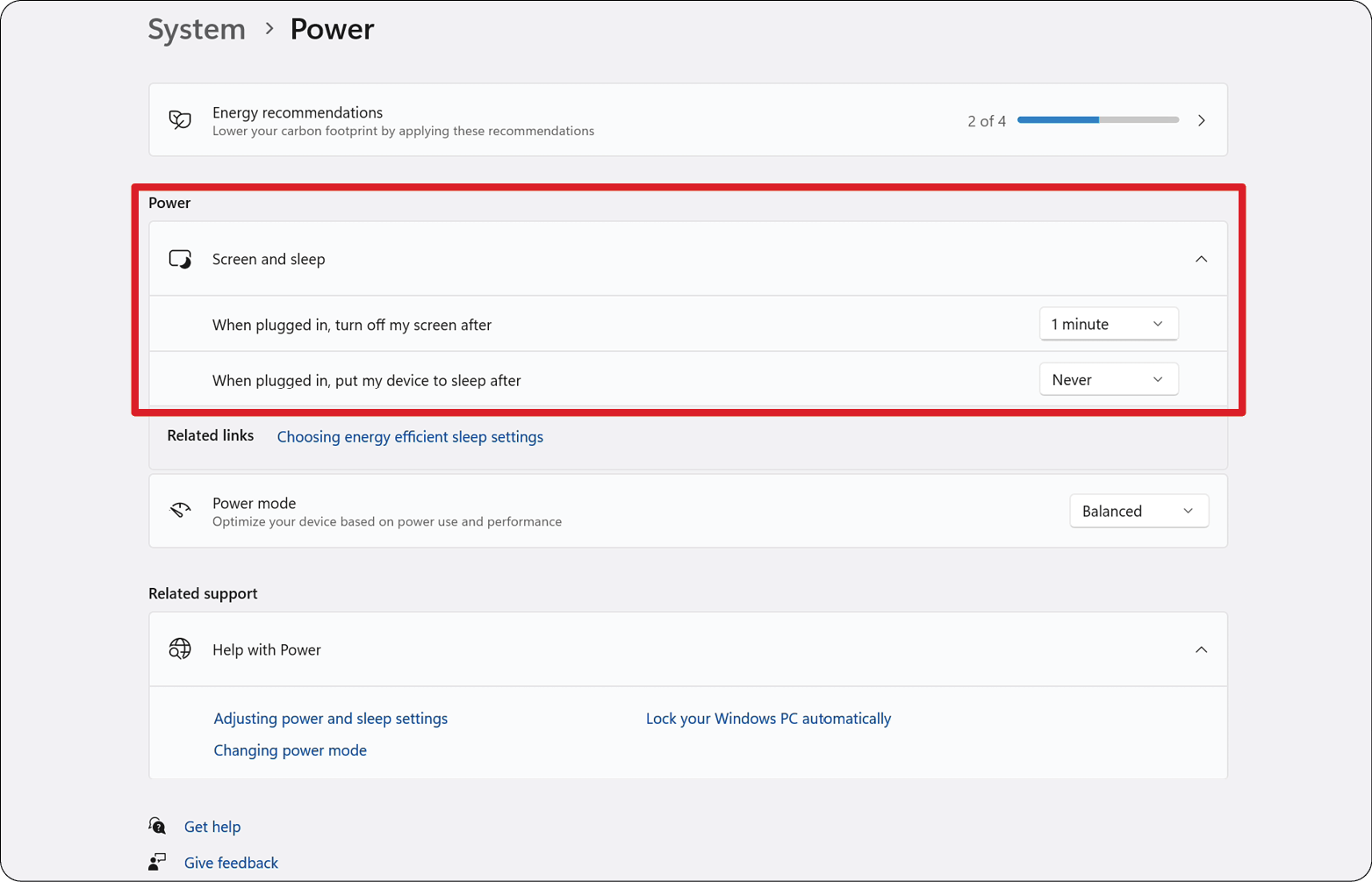Click the 'Lower your carbon footprint' description

click(x=403, y=131)
